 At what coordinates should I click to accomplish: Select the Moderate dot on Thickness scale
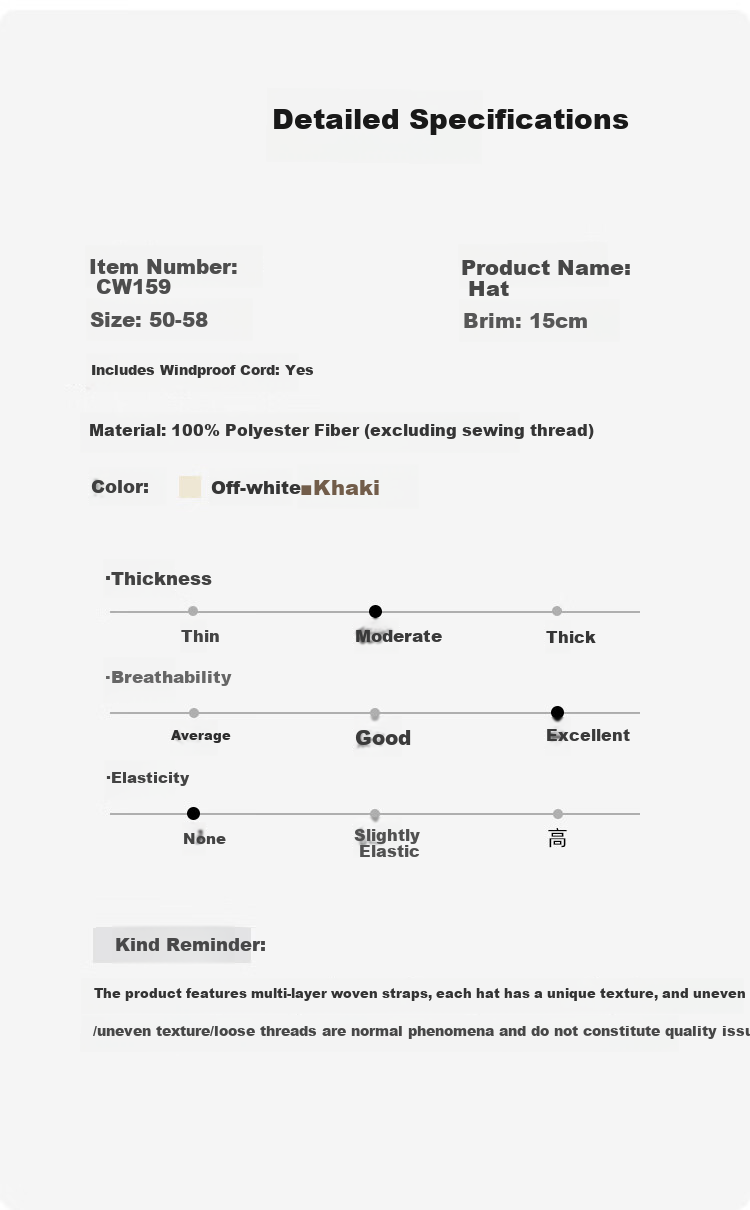pyautogui.click(x=375, y=611)
